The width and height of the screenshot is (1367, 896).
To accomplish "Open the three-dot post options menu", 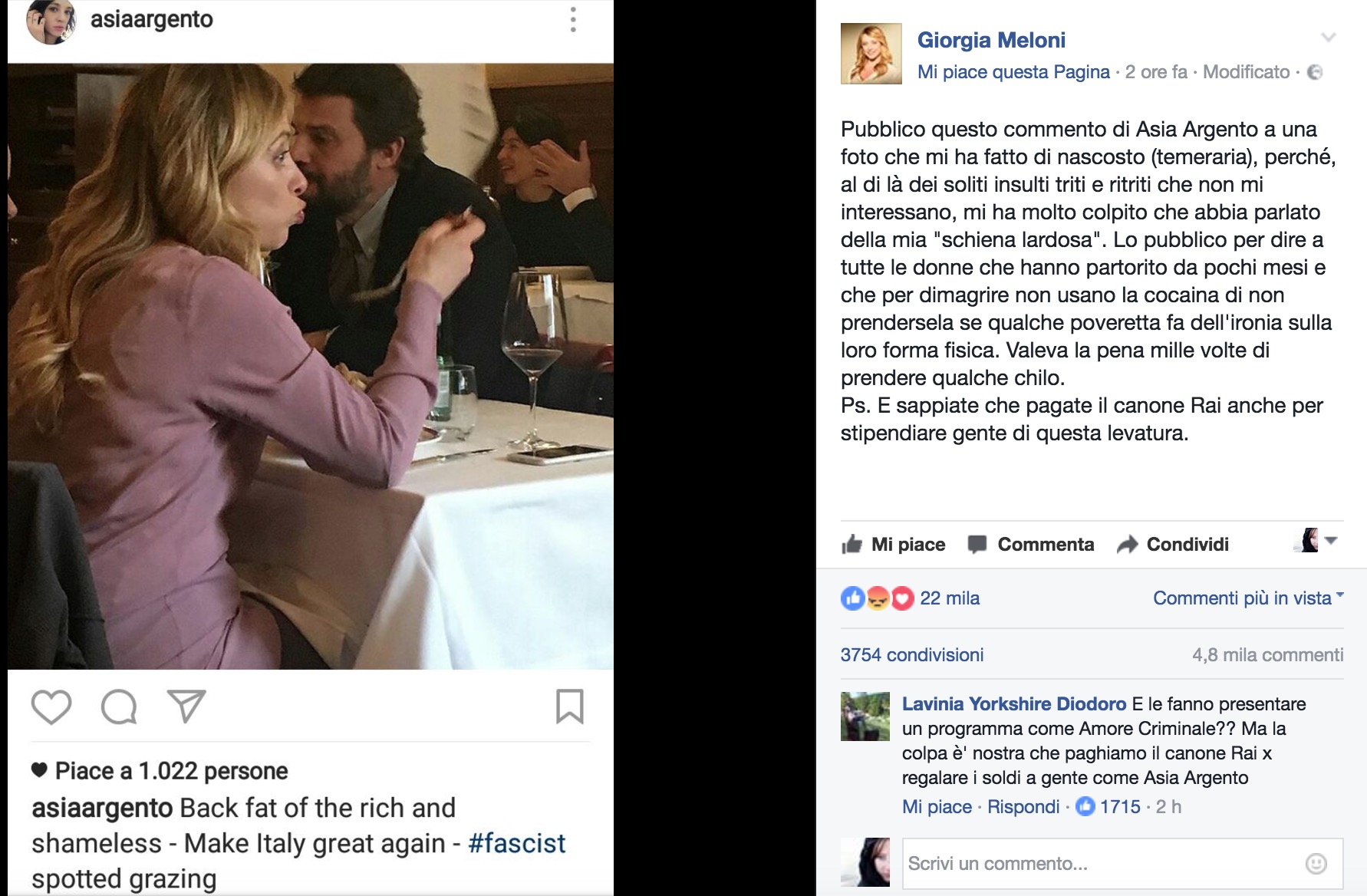I will click(x=573, y=20).
